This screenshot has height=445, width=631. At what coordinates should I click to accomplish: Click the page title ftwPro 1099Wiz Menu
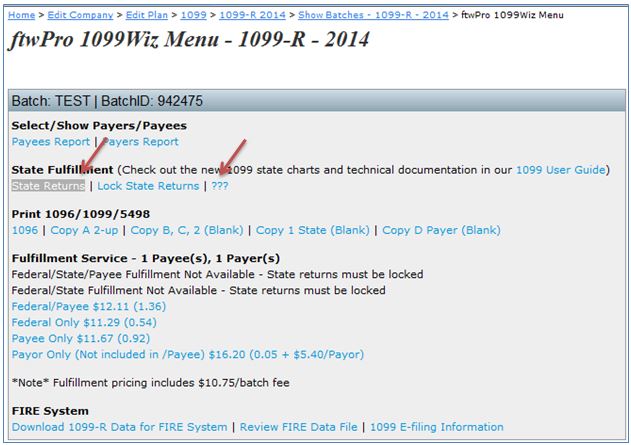189,39
